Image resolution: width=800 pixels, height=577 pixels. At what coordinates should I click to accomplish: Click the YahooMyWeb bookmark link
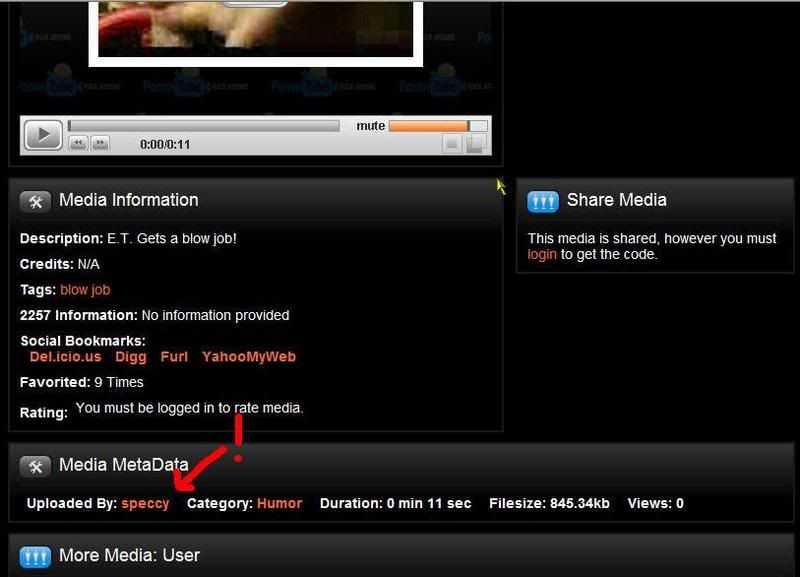tap(248, 357)
